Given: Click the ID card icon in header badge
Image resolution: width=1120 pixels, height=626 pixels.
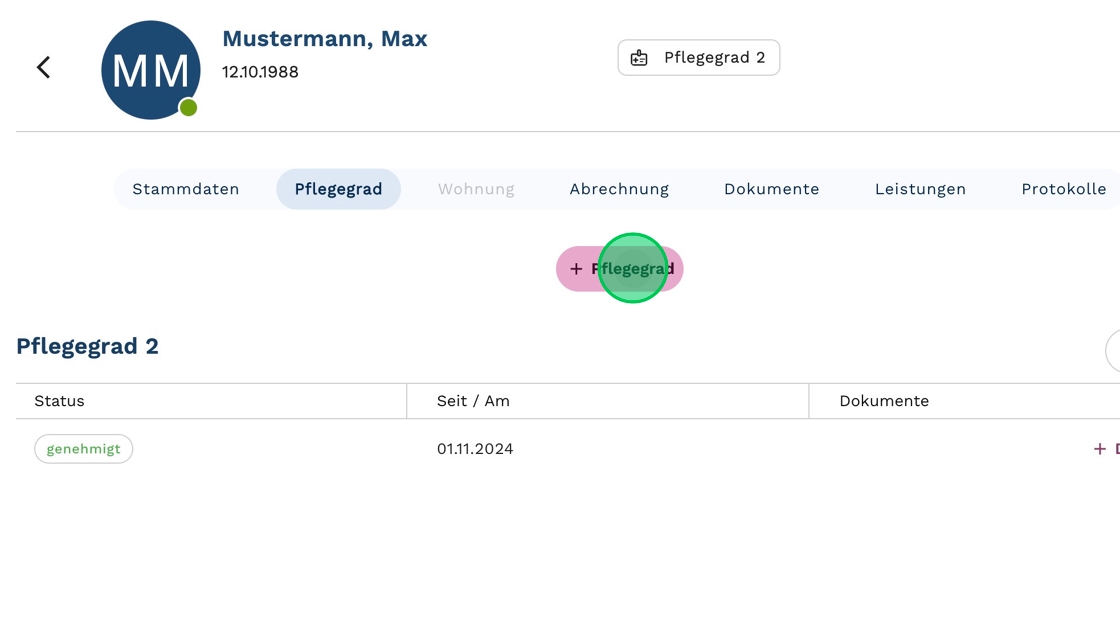Looking at the screenshot, I should (x=639, y=58).
